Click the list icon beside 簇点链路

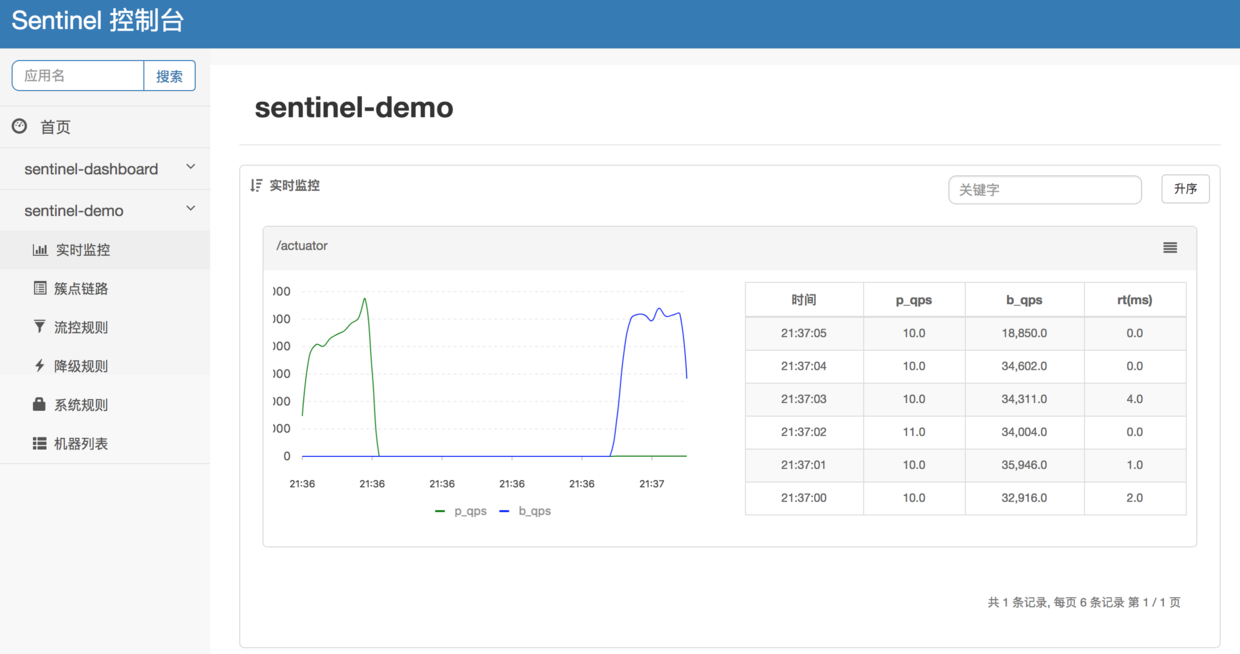point(40,288)
